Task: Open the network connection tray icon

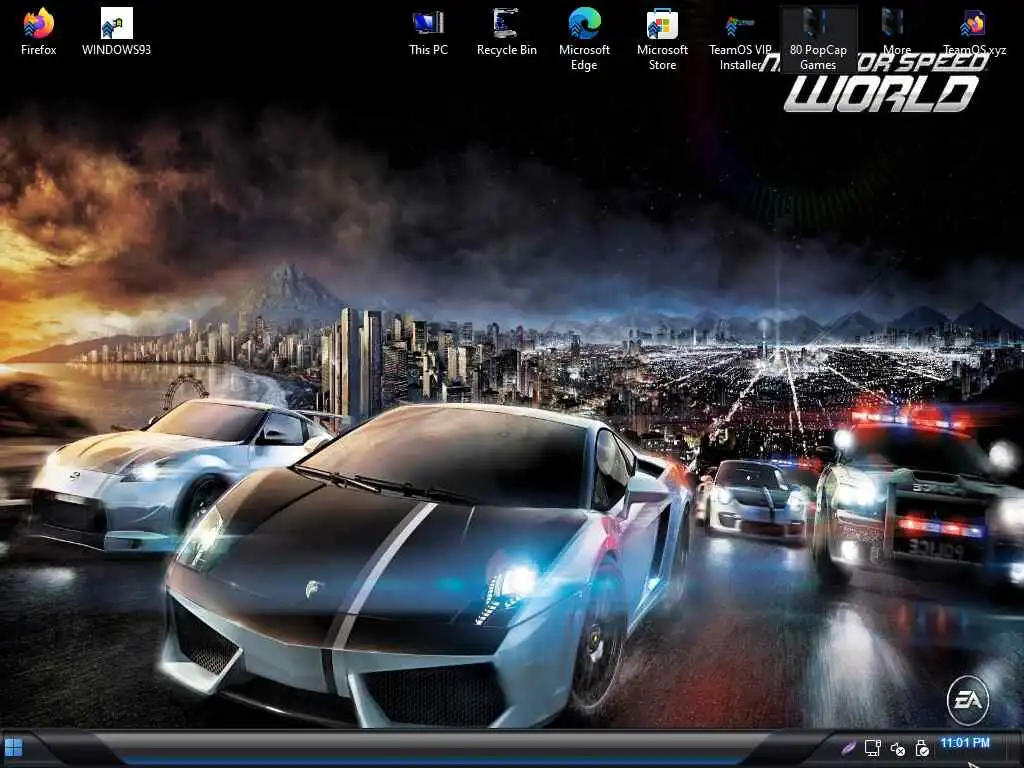Action: click(x=872, y=748)
